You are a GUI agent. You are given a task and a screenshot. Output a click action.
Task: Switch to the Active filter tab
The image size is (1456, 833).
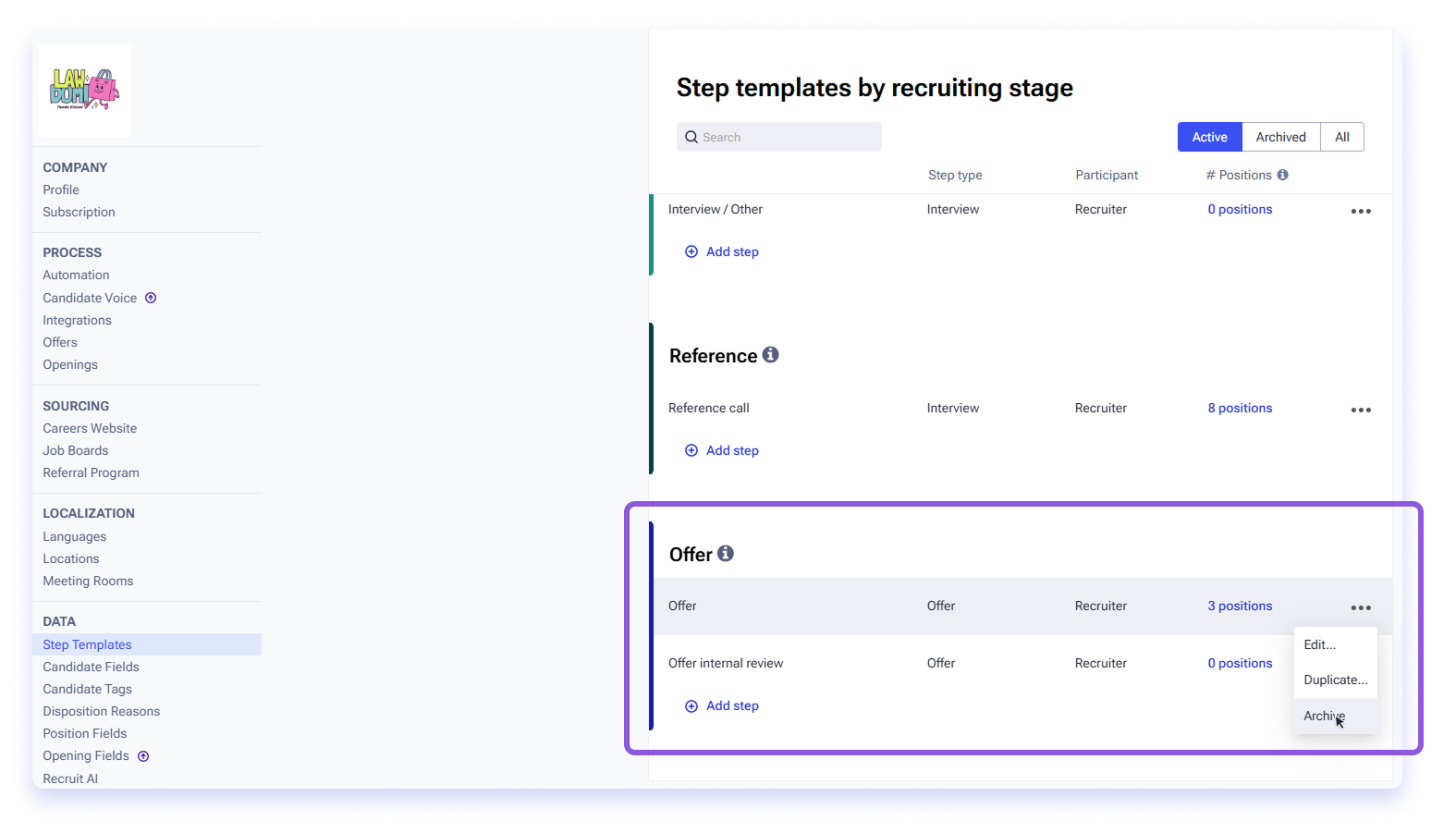coord(1209,137)
